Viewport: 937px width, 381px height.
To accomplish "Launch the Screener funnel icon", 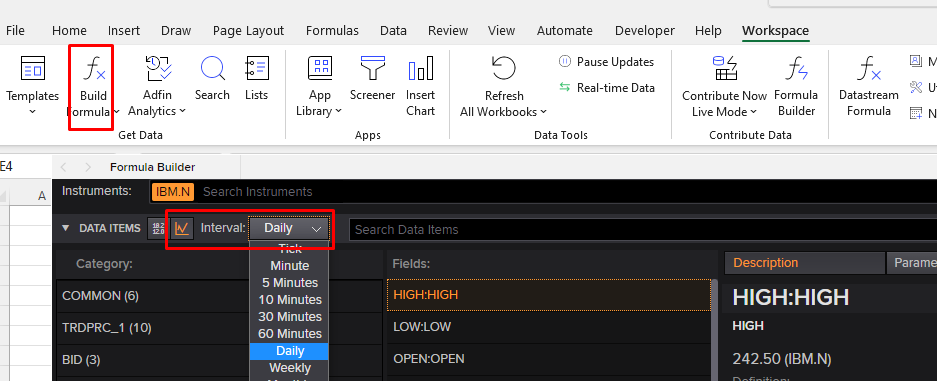I will tap(372, 68).
